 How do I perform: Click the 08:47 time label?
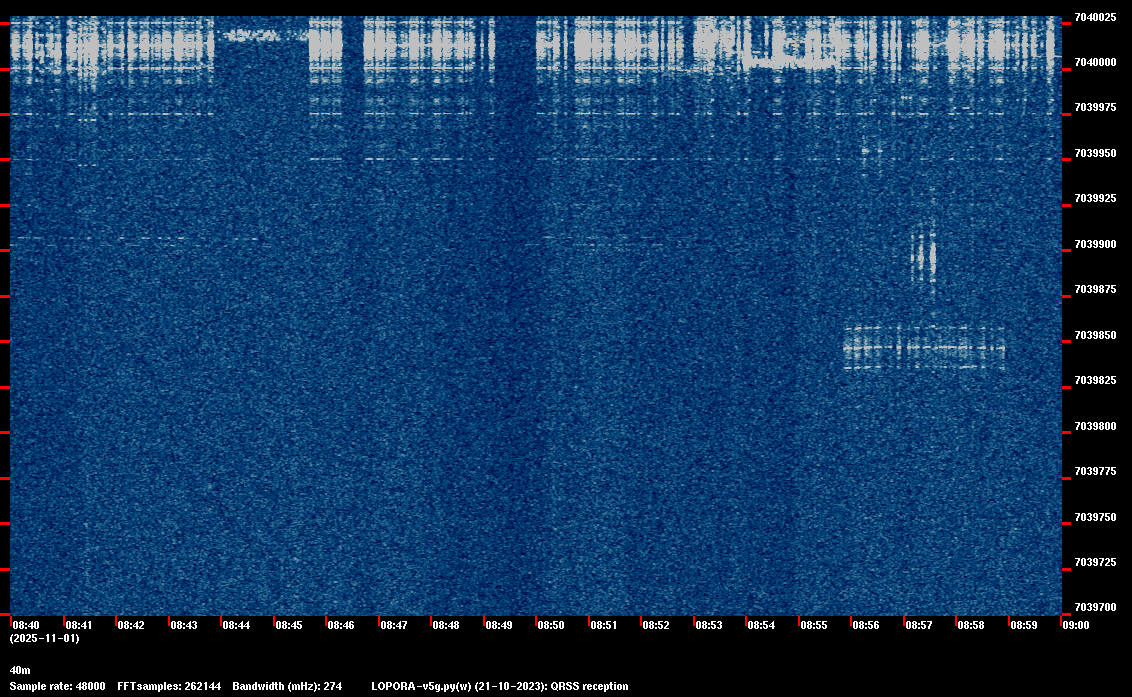[394, 625]
